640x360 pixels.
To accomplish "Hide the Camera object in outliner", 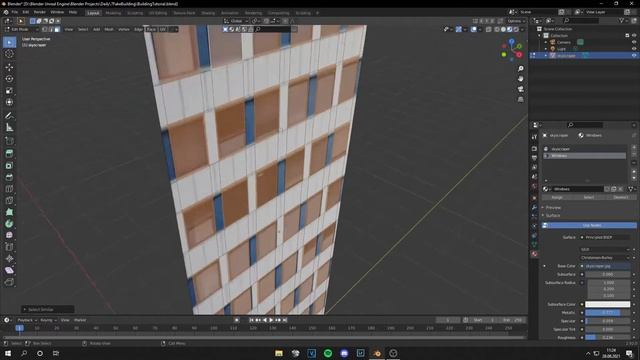I will 634,42.
